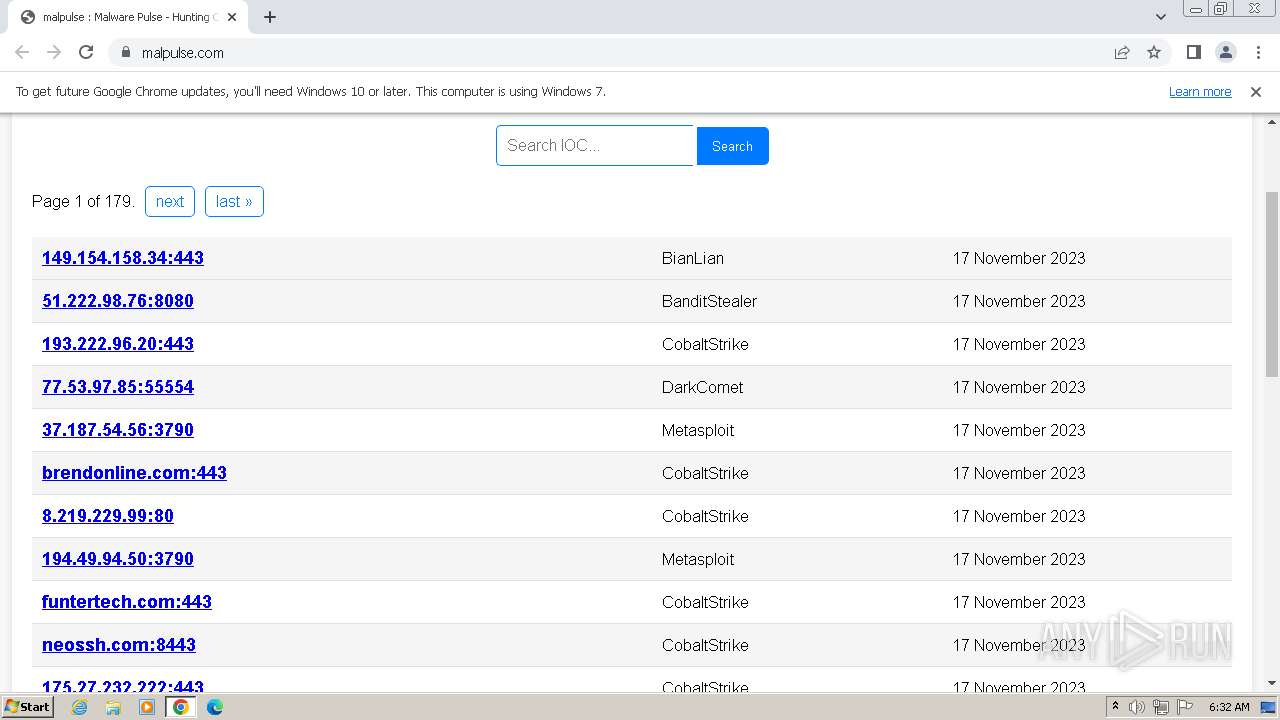This screenshot has width=1280, height=720.
Task: Open IOC brendonline.com:443
Action: [x=134, y=473]
